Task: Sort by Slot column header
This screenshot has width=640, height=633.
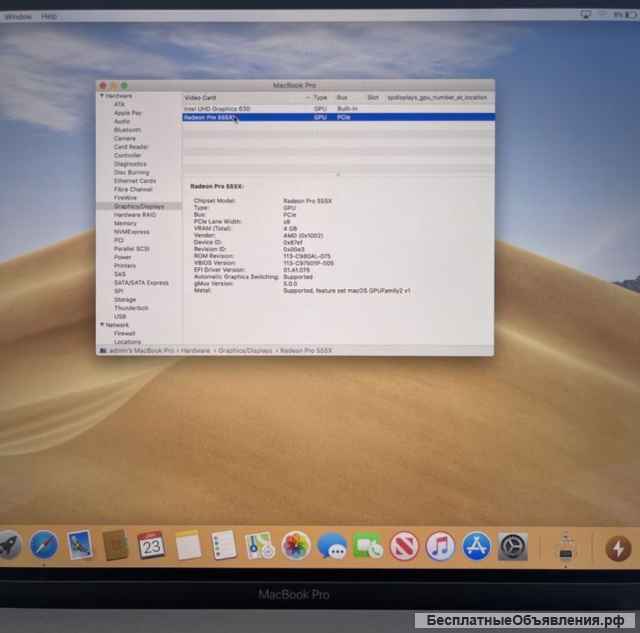Action: (x=373, y=98)
